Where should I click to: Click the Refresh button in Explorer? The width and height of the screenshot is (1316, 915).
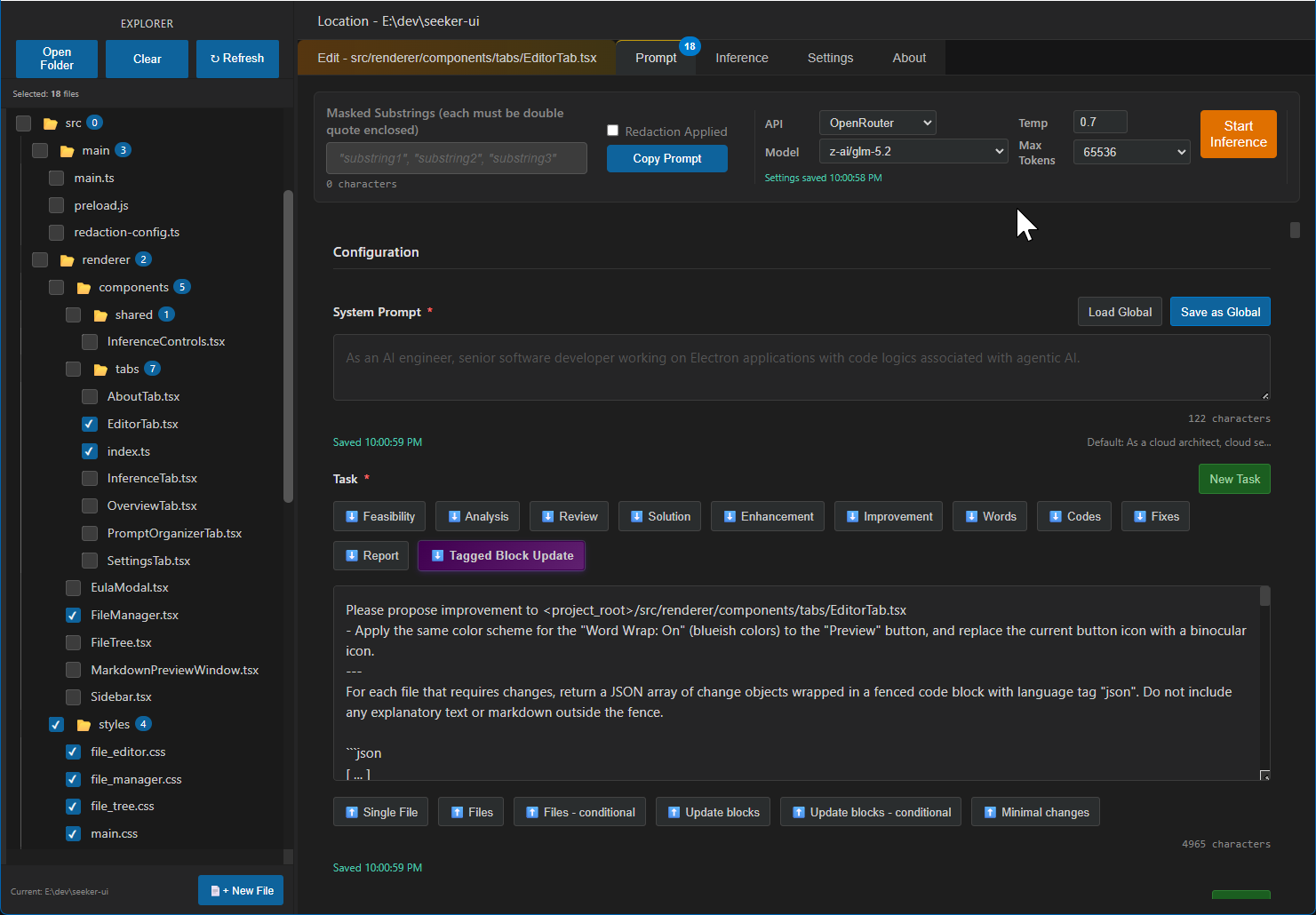[237, 59]
